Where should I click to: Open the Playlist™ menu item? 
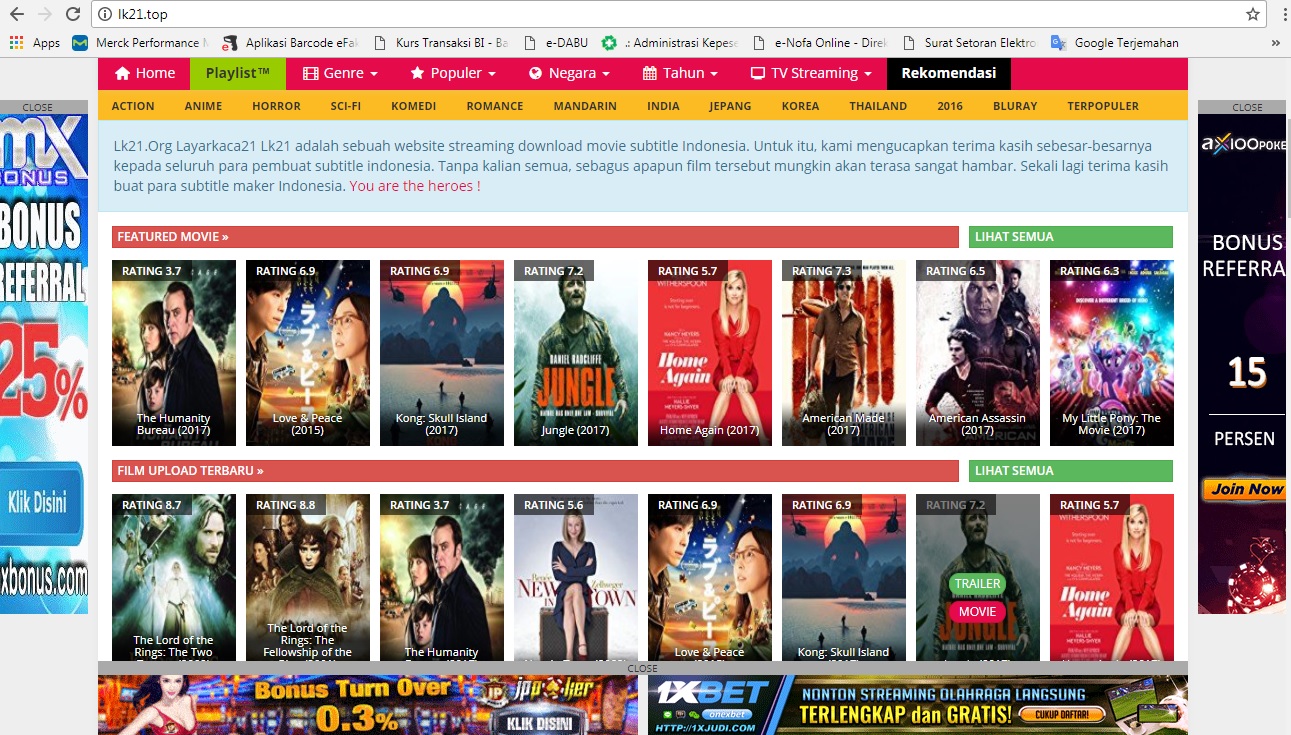tap(238, 73)
